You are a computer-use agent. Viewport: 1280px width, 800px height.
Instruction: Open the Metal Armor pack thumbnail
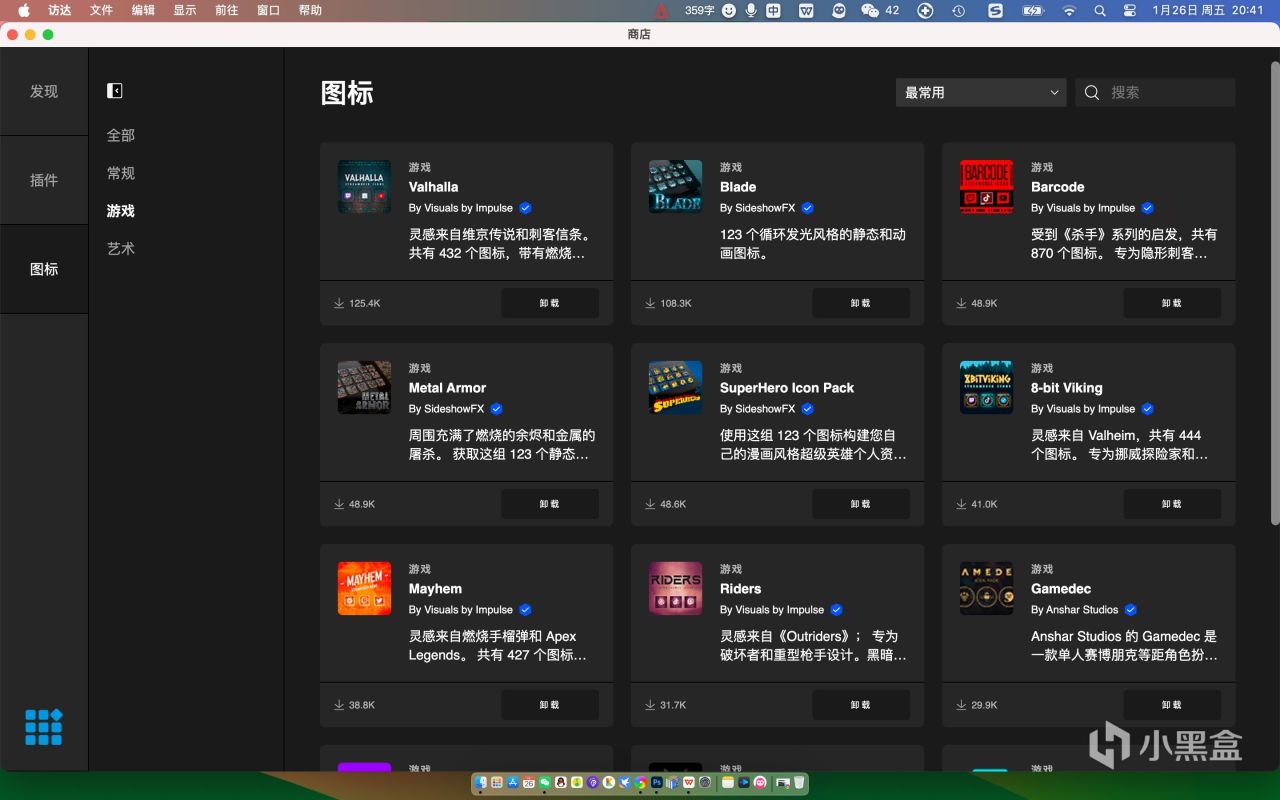(364, 388)
